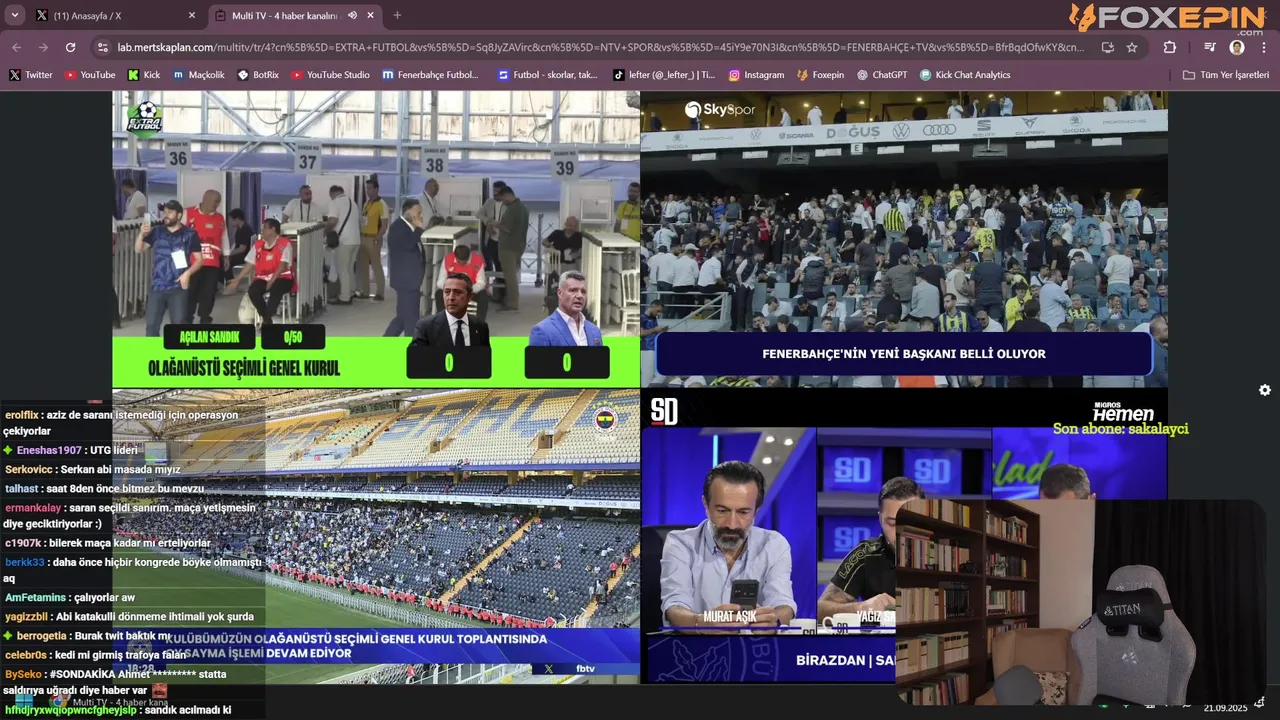View site information icon in address bar

102,47
